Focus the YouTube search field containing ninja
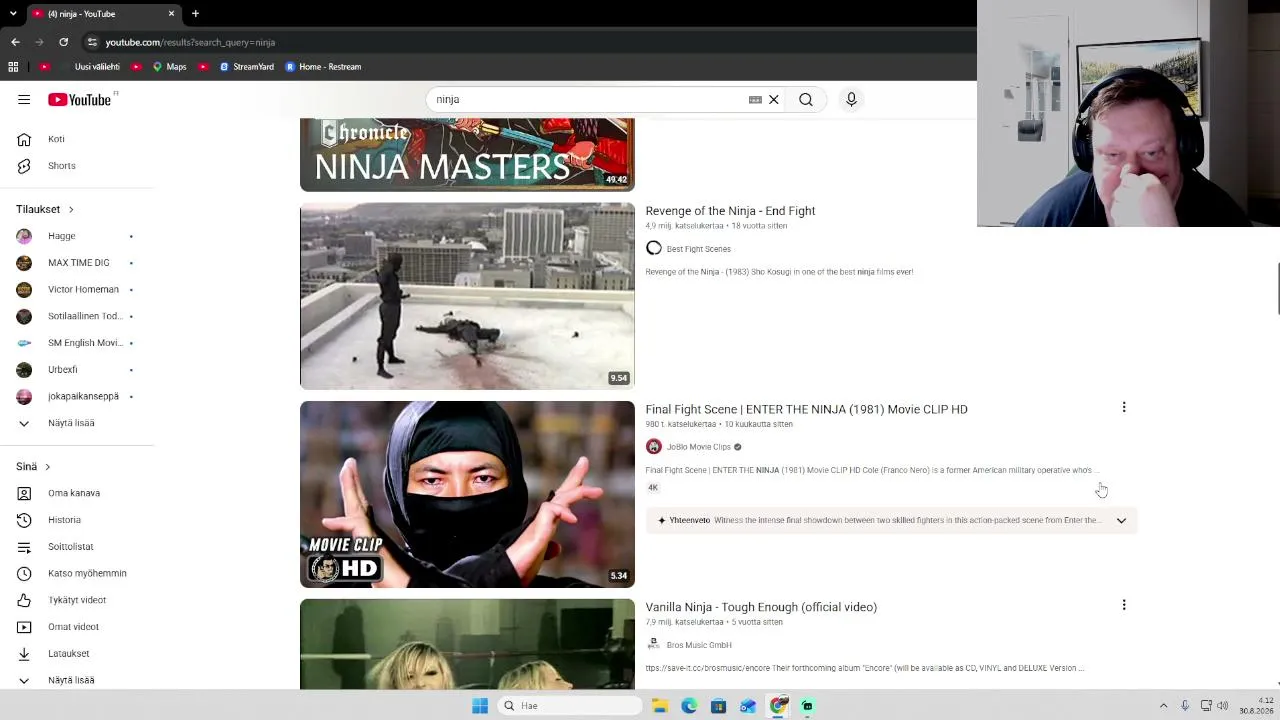The height and width of the screenshot is (720, 1280). [x=590, y=99]
